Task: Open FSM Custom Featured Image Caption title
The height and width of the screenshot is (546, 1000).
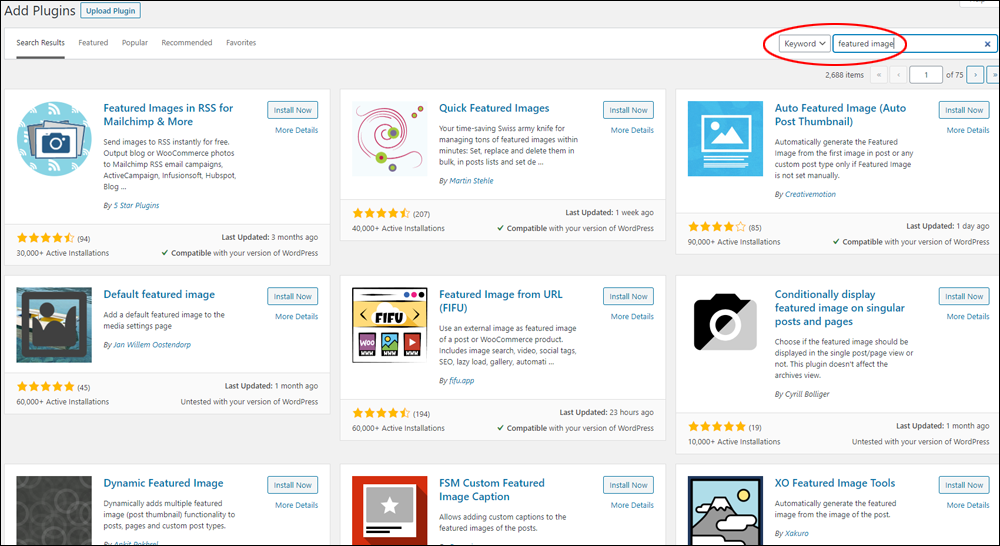Action: [x=492, y=490]
